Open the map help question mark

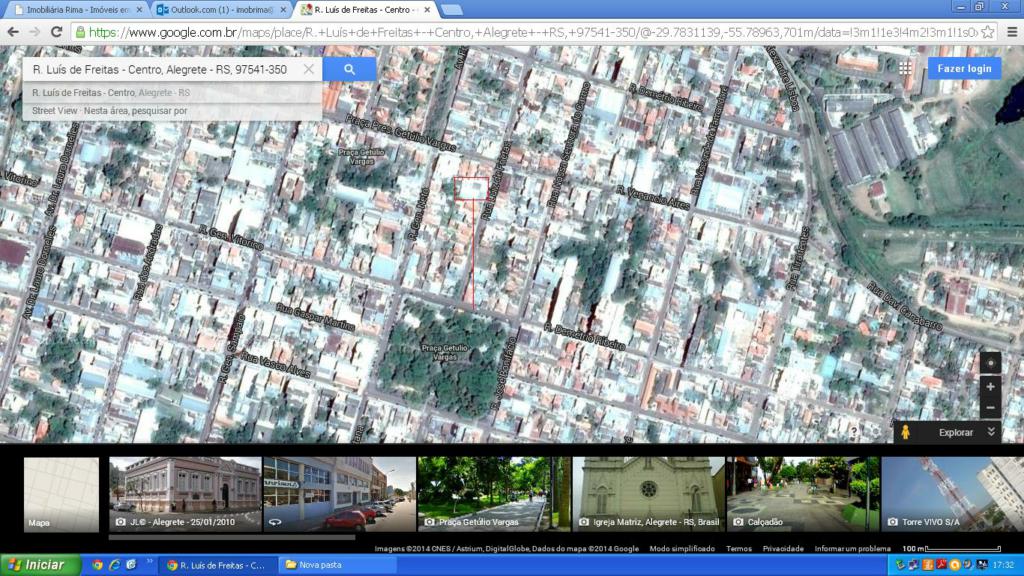(854, 431)
